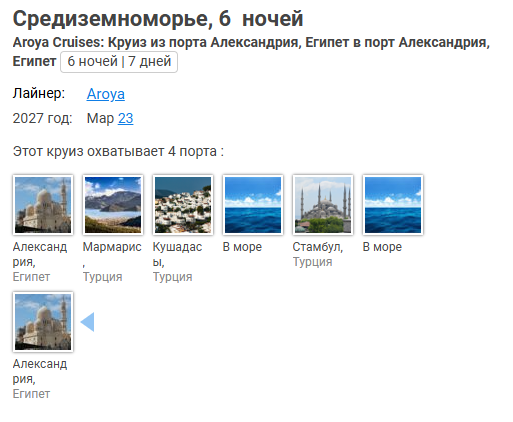The image size is (513, 422).
Task: Click the "2027 год:" label
Action: pyautogui.click(x=42, y=118)
